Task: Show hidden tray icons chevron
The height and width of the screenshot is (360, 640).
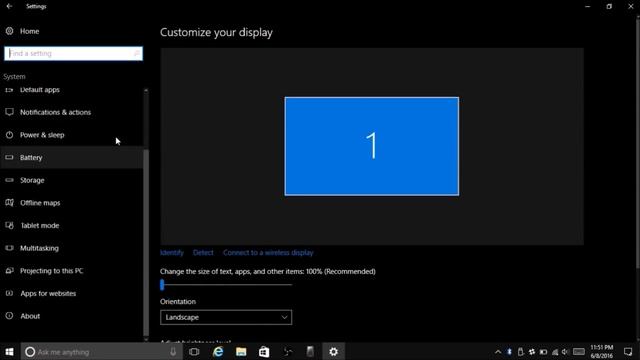Action: click(498, 352)
